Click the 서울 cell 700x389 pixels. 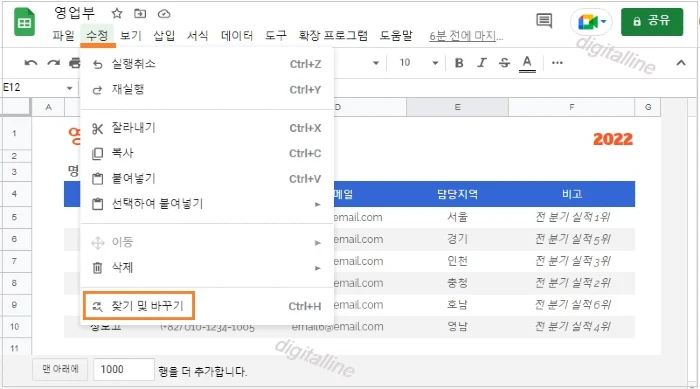(457, 218)
